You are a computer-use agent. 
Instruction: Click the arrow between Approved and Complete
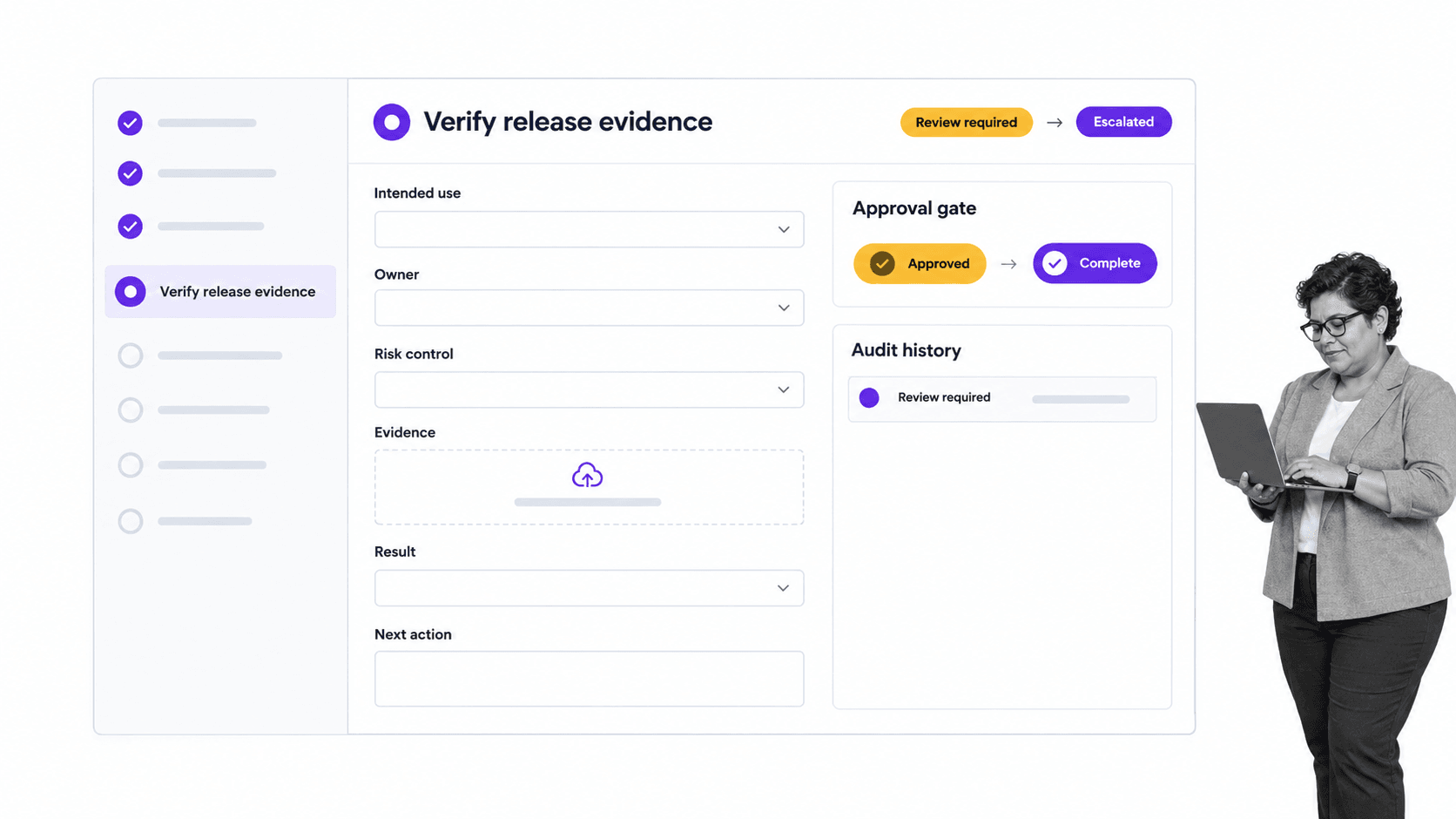(x=1008, y=264)
